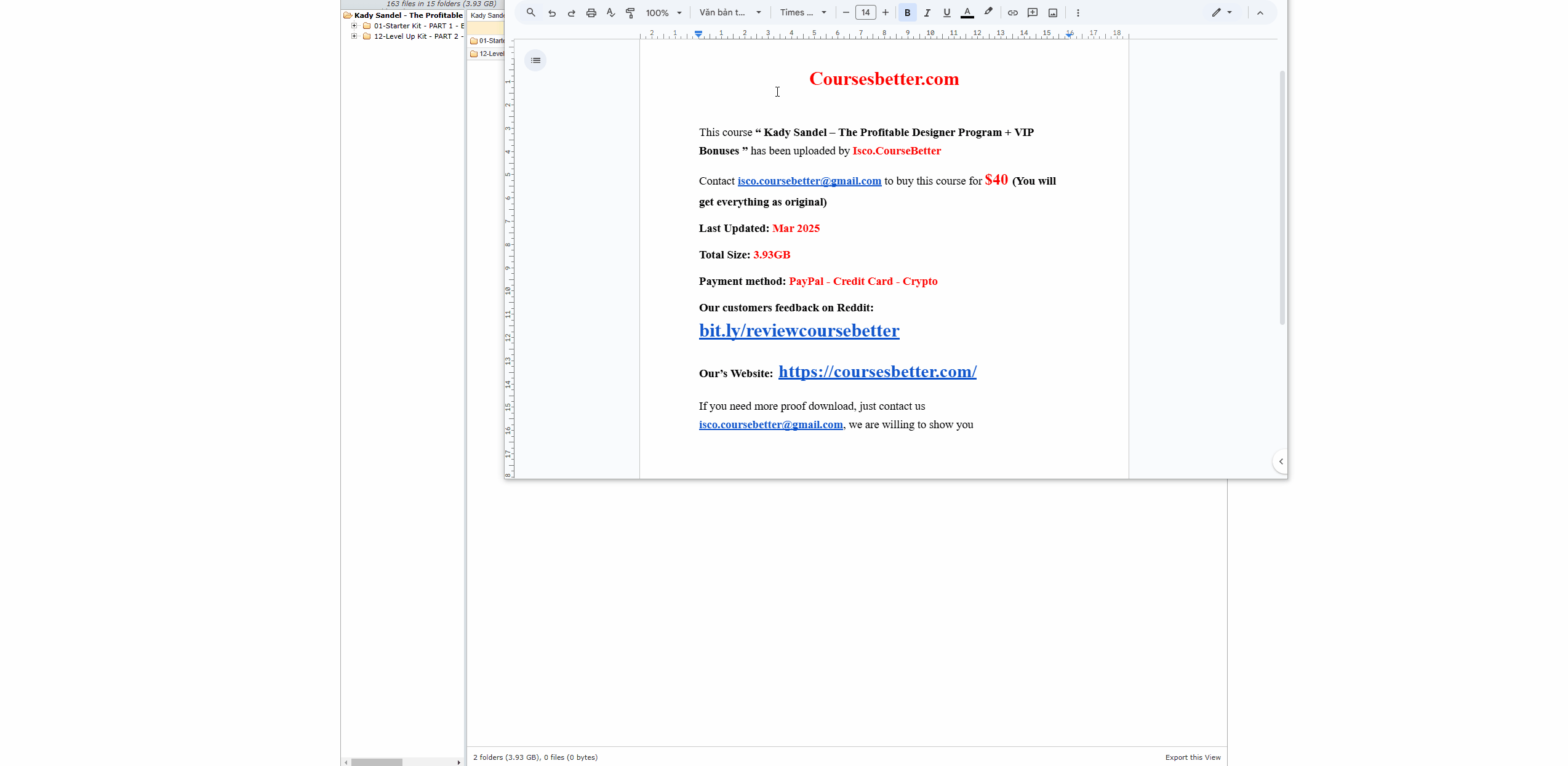The image size is (1568, 766).
Task: Click the redo arrow icon
Action: coord(571,12)
